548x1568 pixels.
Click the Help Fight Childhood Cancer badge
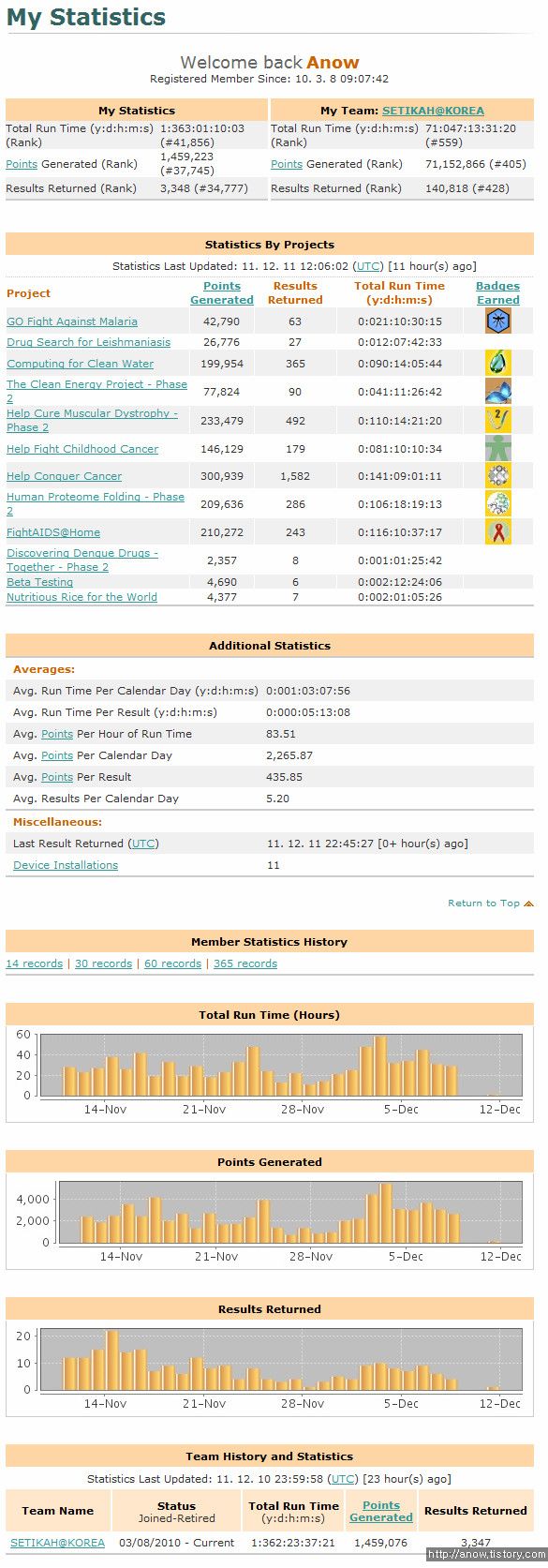coord(497,448)
